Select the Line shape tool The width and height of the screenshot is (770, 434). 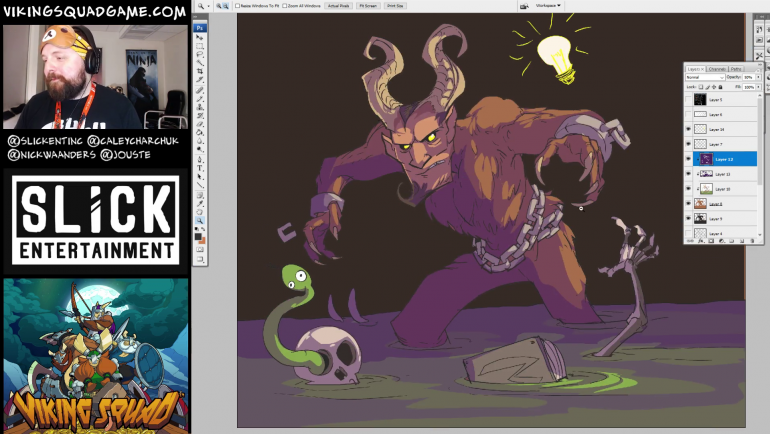[200, 186]
